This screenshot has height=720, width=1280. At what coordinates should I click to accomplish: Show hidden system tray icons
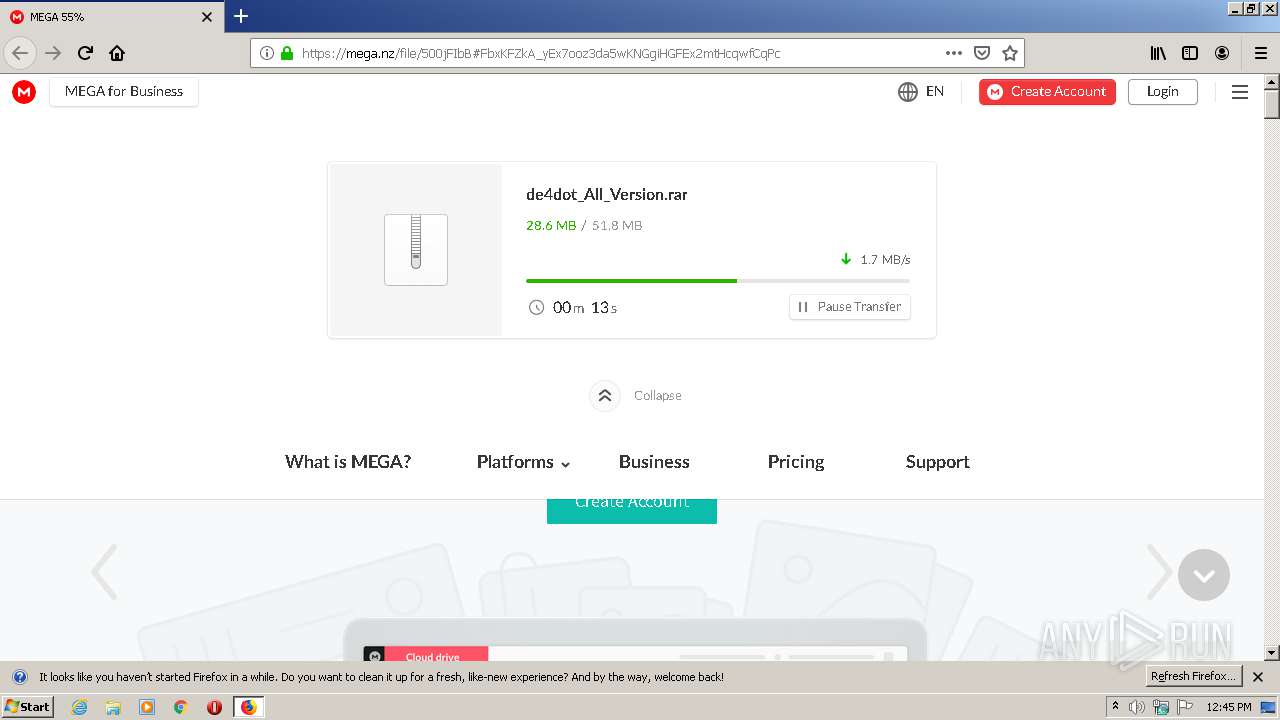[1115, 707]
